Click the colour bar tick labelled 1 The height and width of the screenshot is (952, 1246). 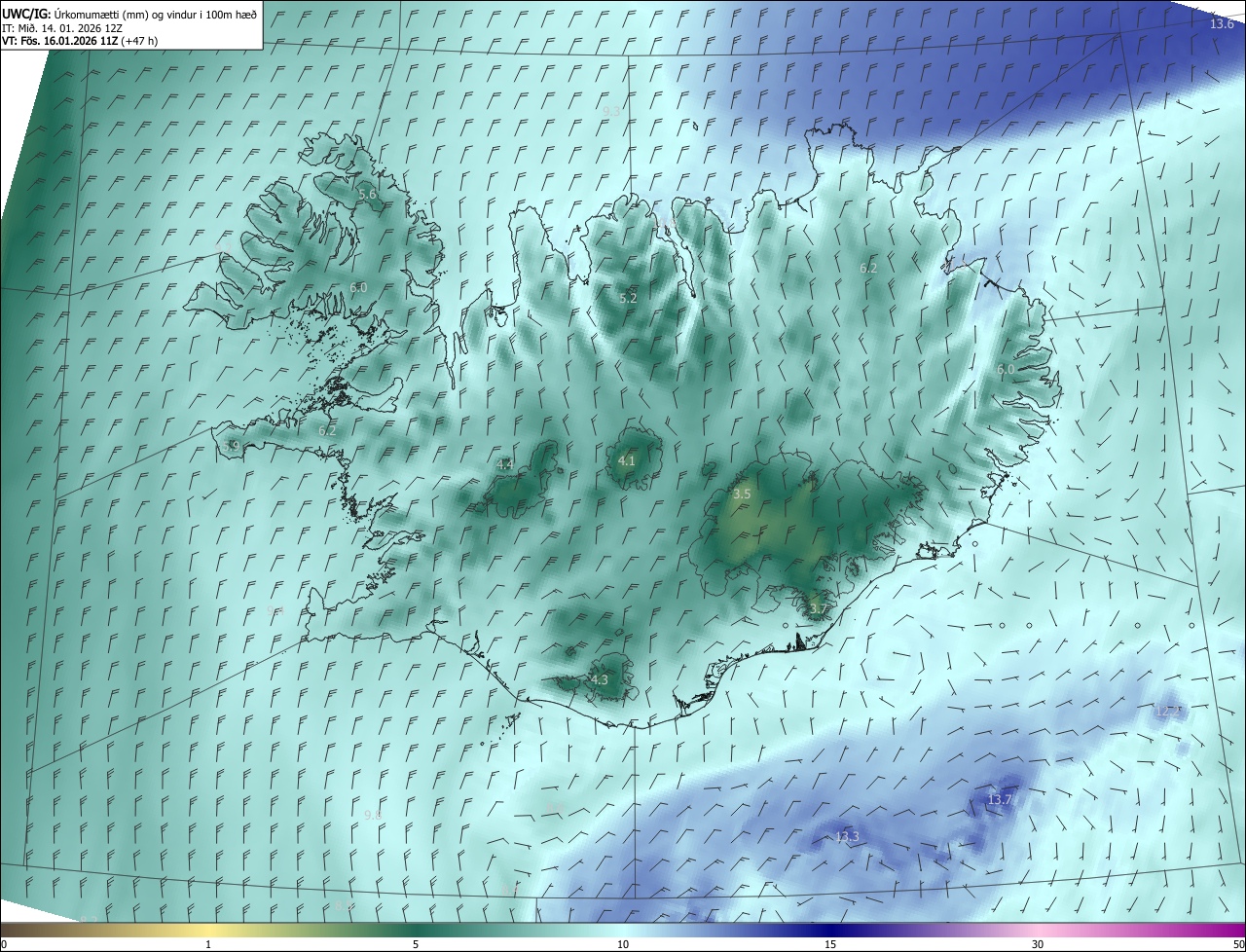click(208, 944)
